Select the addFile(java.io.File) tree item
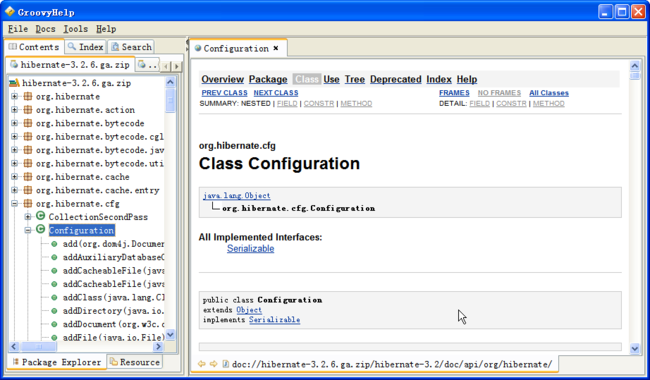 (114, 337)
